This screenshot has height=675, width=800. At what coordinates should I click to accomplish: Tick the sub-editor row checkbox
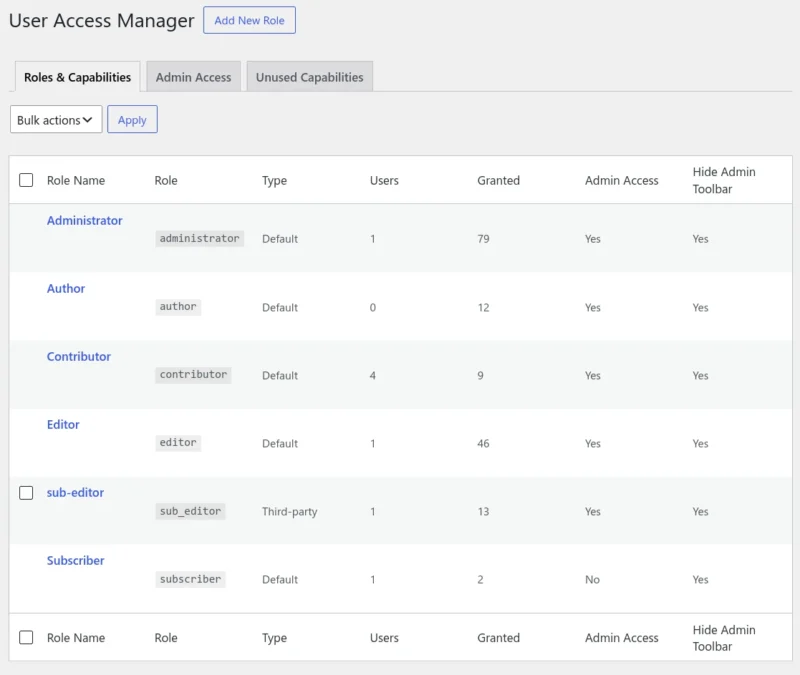click(x=26, y=493)
